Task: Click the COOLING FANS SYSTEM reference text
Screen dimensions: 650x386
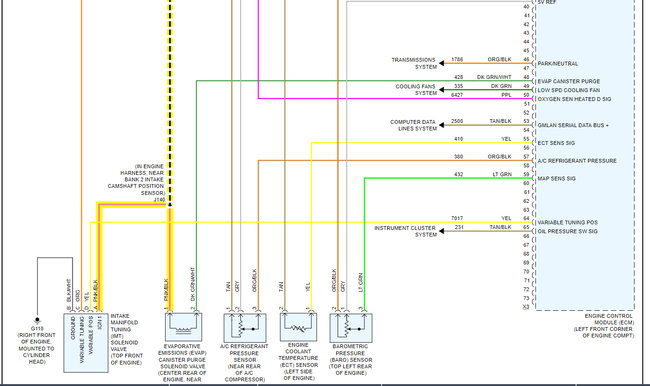Action: (x=416, y=90)
